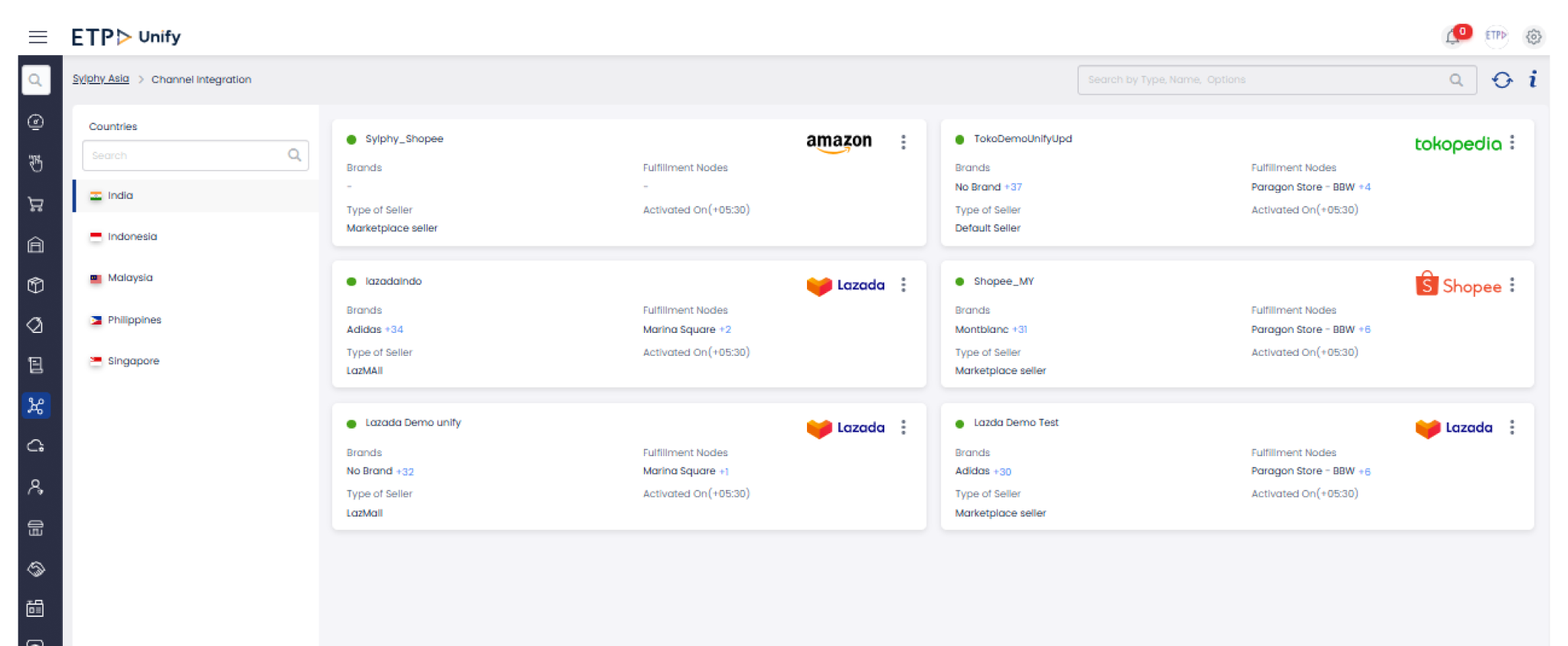This screenshot has height=646, width=1568.
Task: Click the lazadaindo channel name
Action: [x=394, y=282]
